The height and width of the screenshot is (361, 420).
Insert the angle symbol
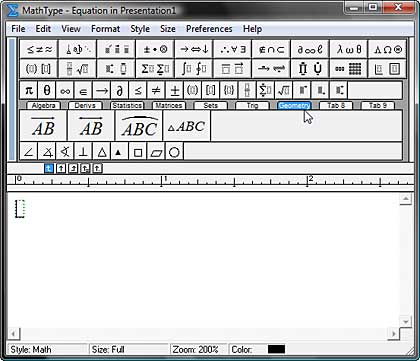pyautogui.click(x=29, y=152)
